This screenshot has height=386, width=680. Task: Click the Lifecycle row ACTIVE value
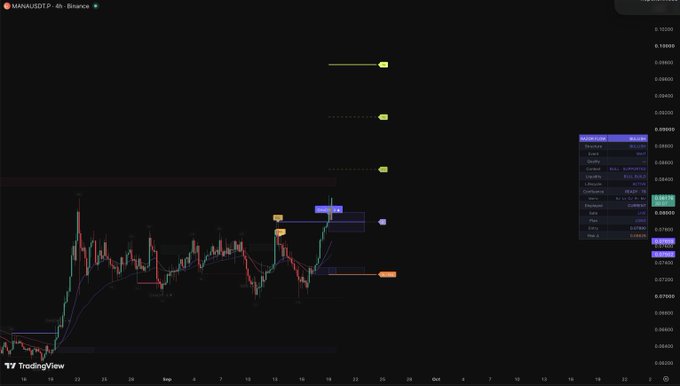click(639, 184)
